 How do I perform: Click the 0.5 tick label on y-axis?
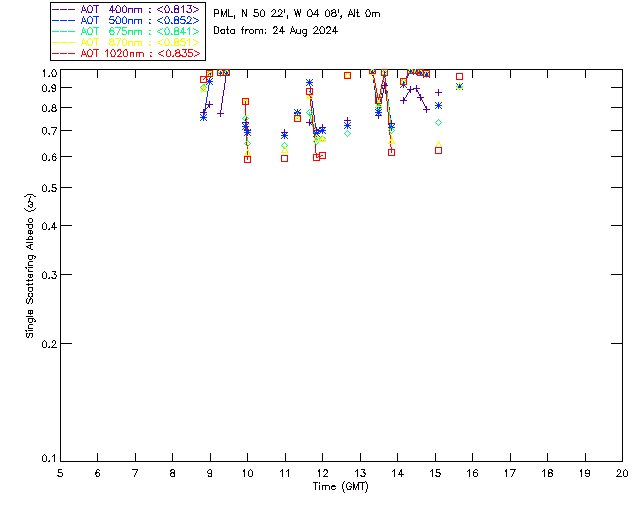tap(46, 188)
